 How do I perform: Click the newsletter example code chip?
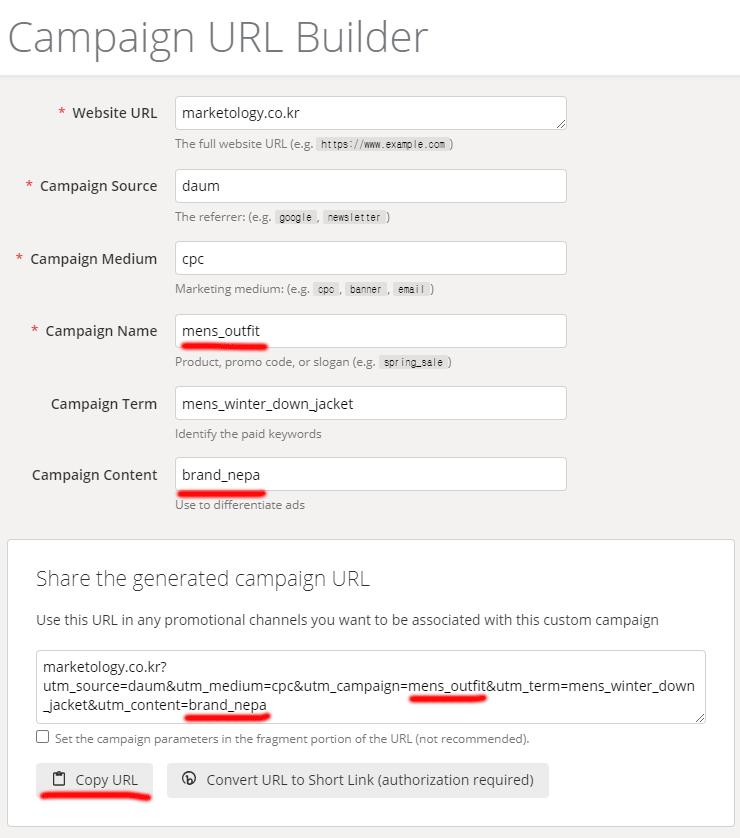pos(354,217)
